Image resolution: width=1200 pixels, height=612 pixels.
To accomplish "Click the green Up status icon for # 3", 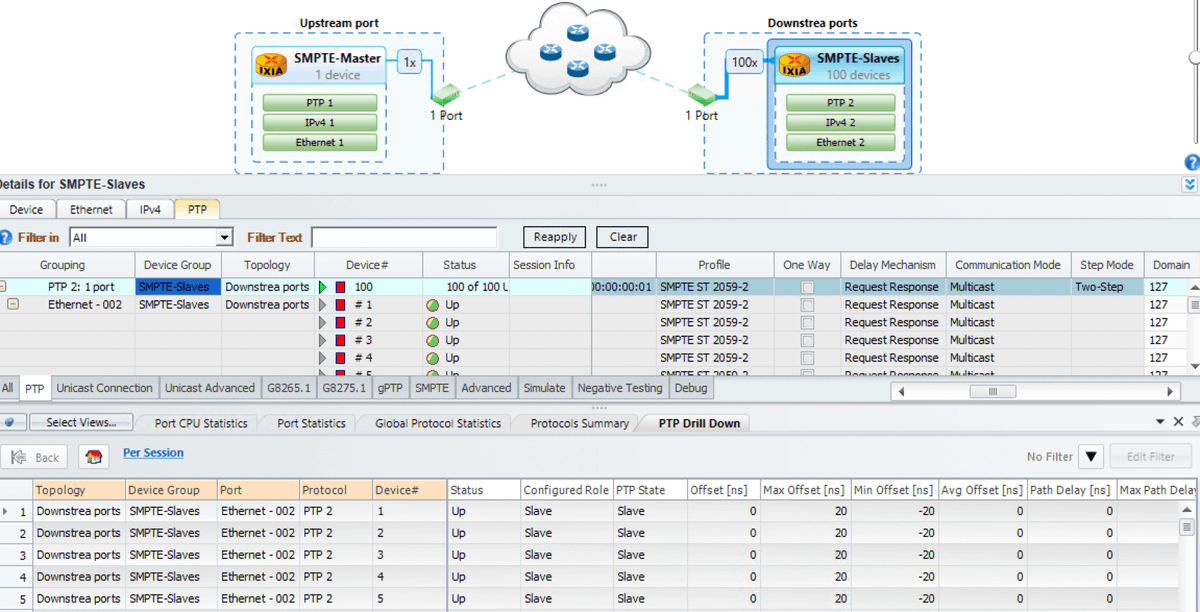I will pyautogui.click(x=433, y=340).
